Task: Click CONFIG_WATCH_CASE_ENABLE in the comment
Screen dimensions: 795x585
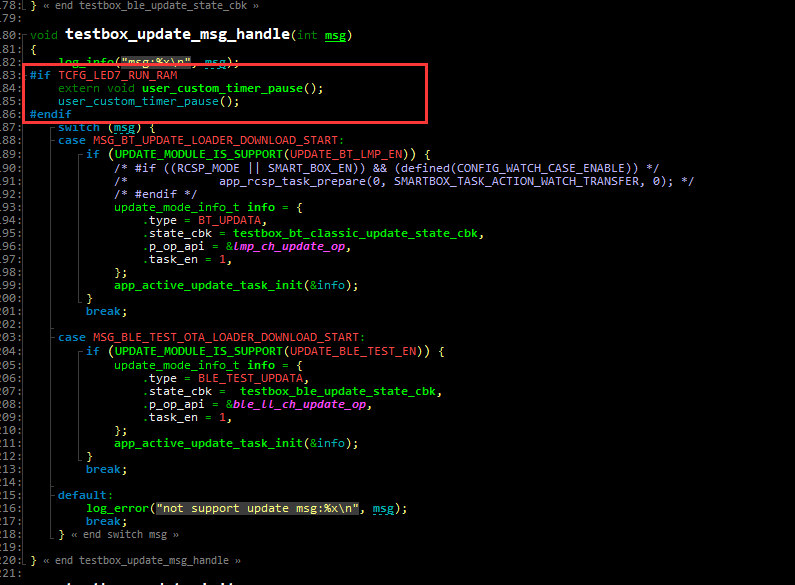Action: click(540, 168)
